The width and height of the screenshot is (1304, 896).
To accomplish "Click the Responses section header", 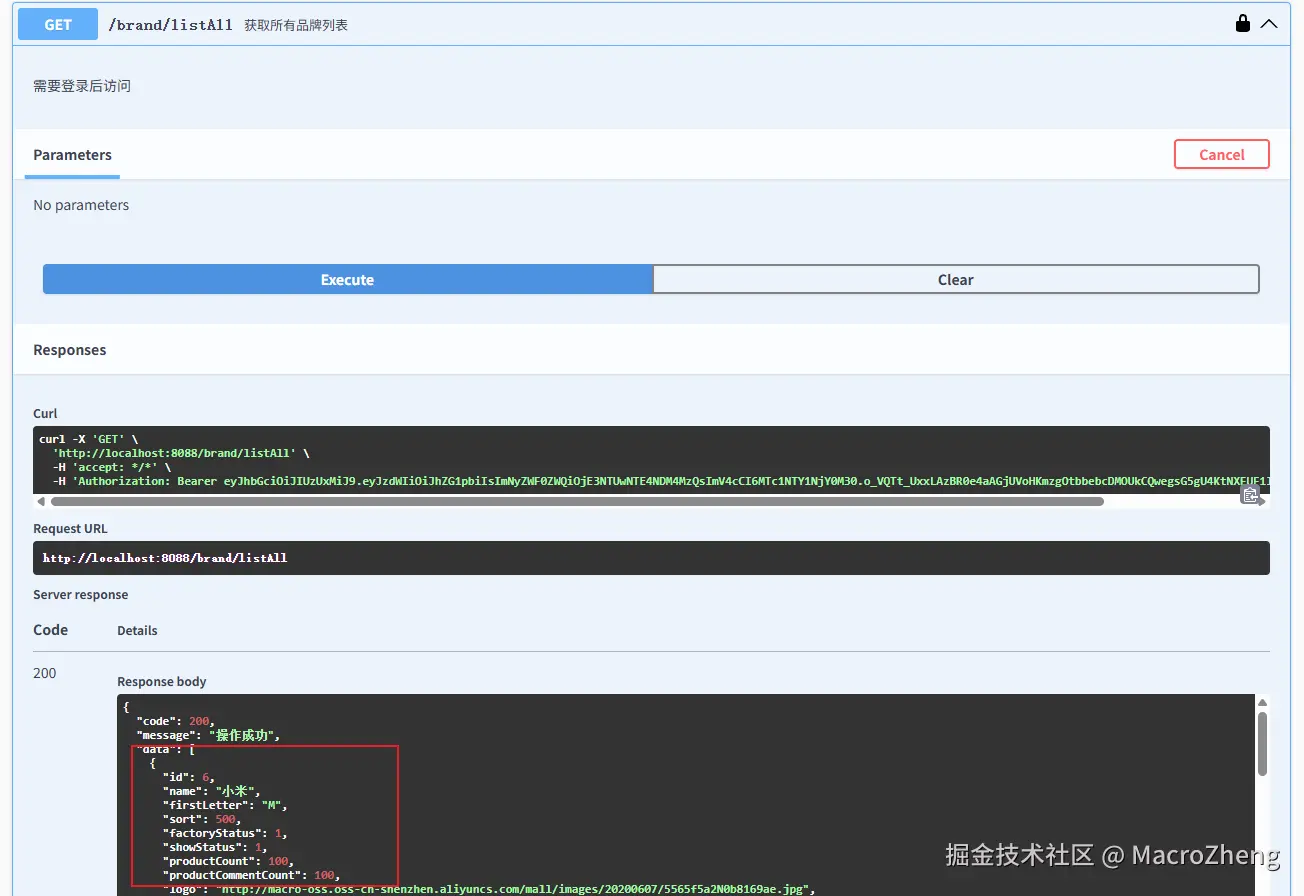I will 69,349.
